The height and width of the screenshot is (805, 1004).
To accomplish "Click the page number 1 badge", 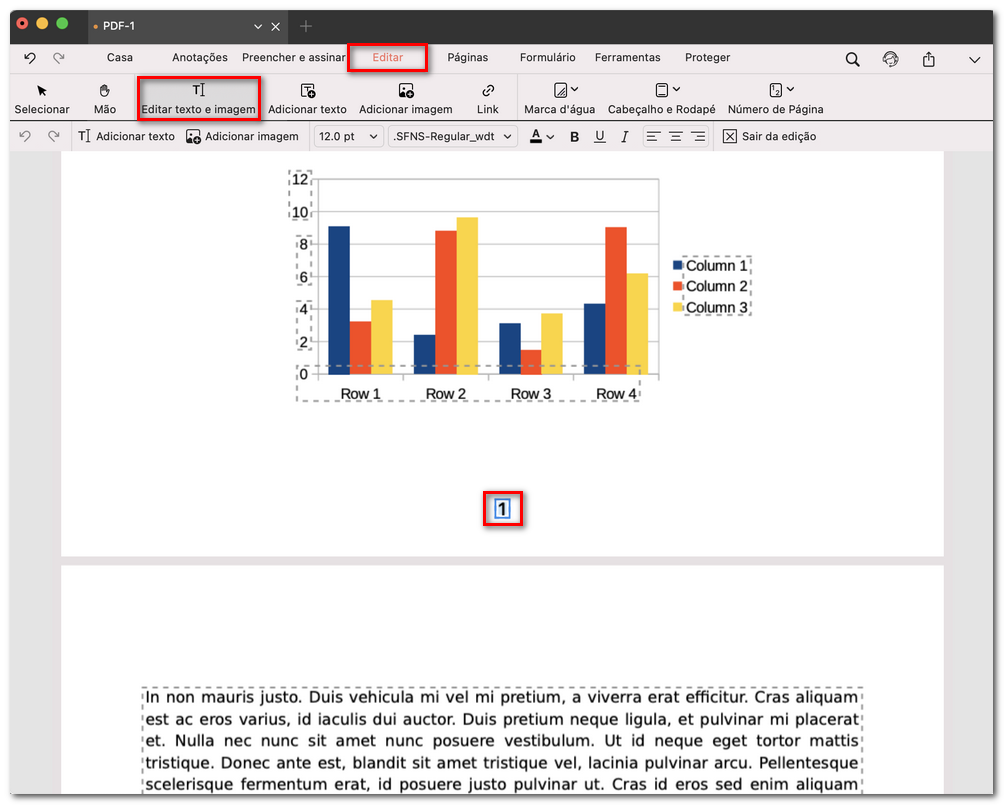I will [503, 509].
